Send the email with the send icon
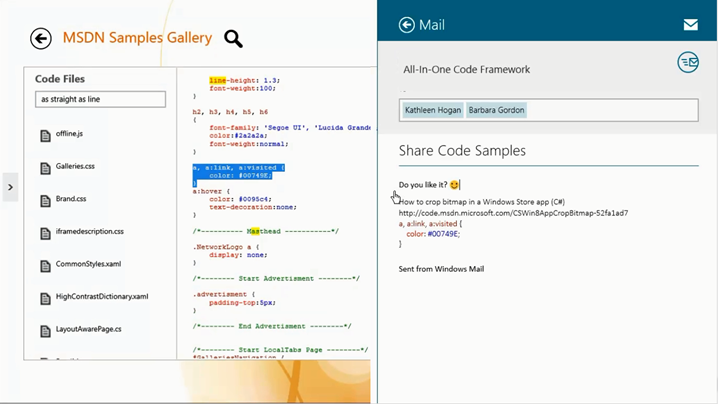 (688, 62)
